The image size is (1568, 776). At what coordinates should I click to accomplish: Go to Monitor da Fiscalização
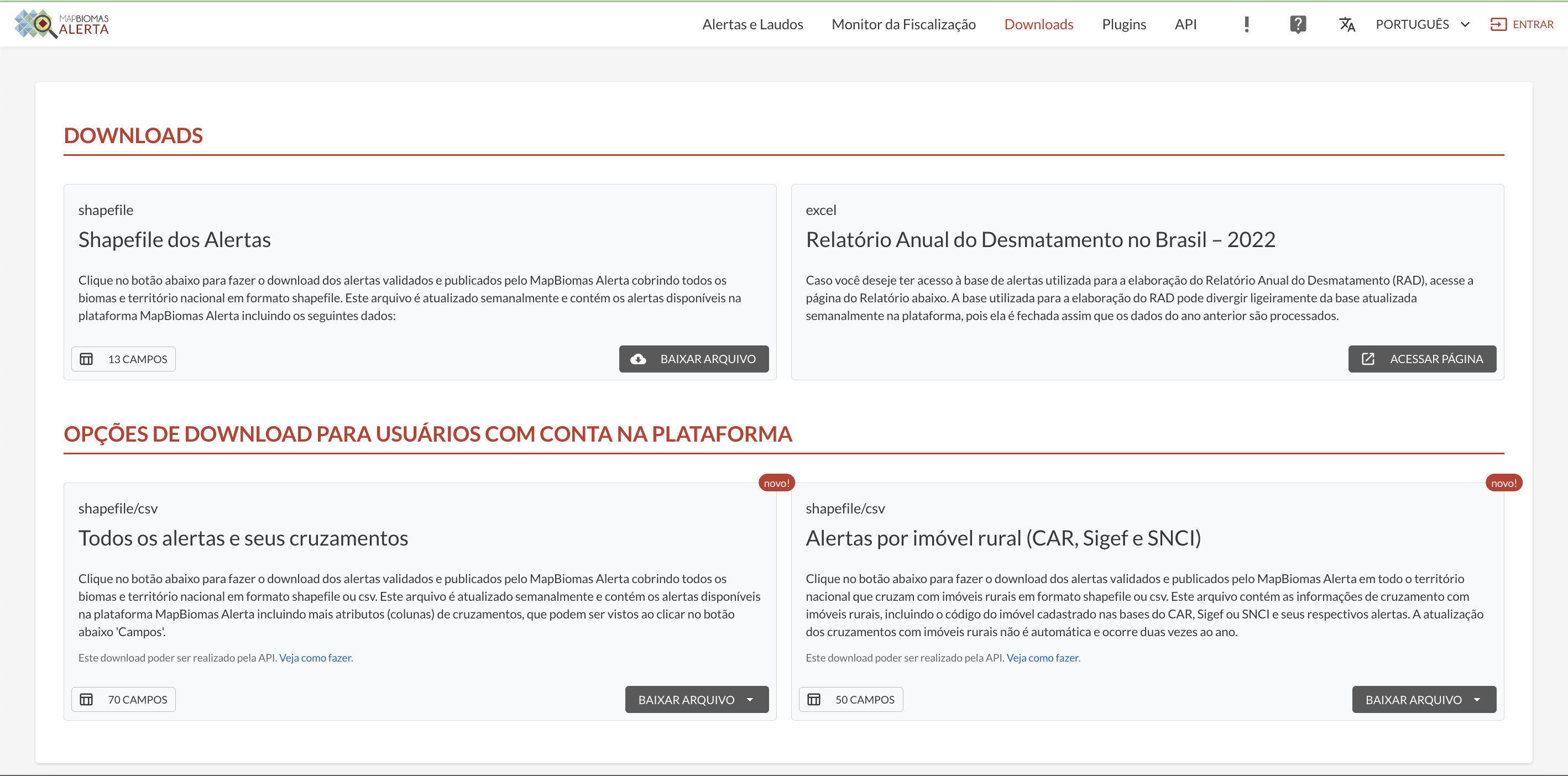click(x=903, y=24)
